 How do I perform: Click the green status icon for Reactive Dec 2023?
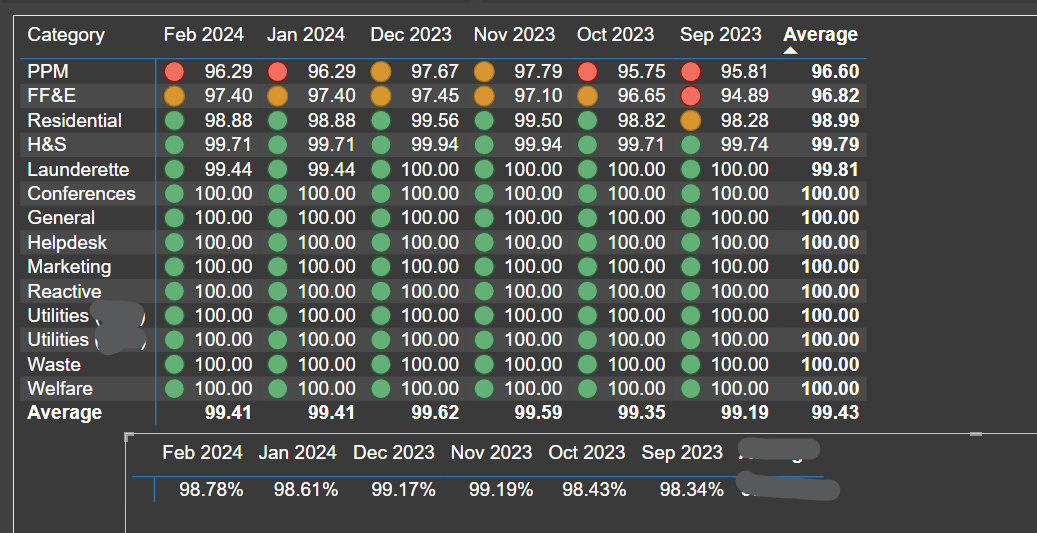tap(381, 291)
